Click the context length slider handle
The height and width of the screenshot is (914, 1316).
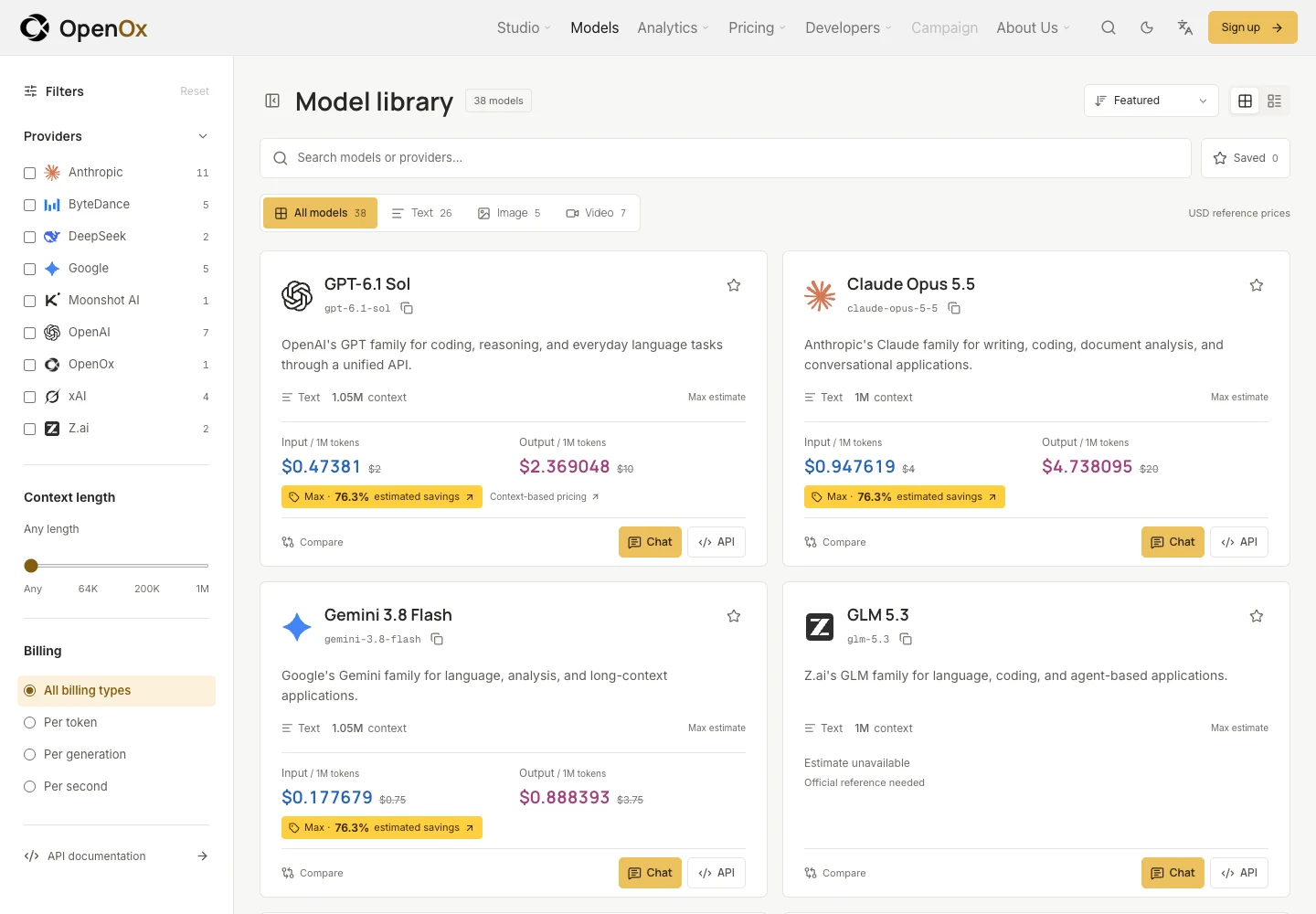click(31, 566)
